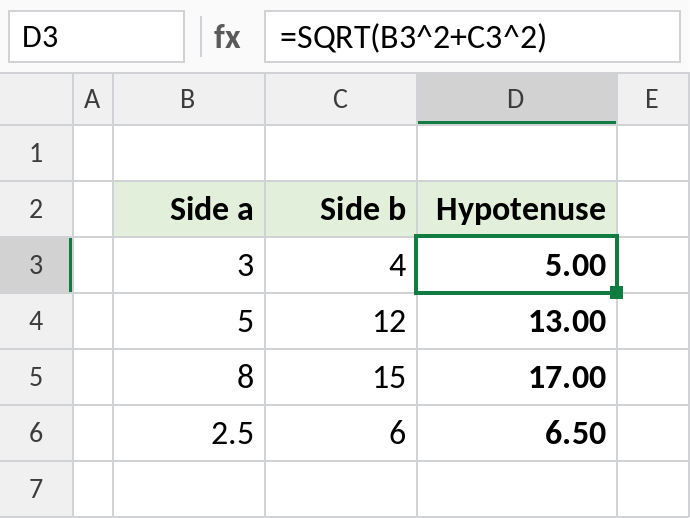The height and width of the screenshot is (518, 690).
Task: Select empty cell A3
Action: pyautogui.click(x=93, y=265)
